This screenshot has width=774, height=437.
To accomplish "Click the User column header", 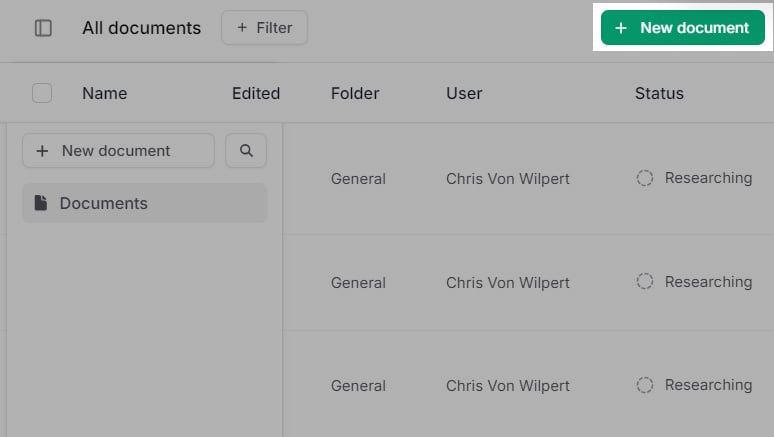I will pyautogui.click(x=464, y=93).
